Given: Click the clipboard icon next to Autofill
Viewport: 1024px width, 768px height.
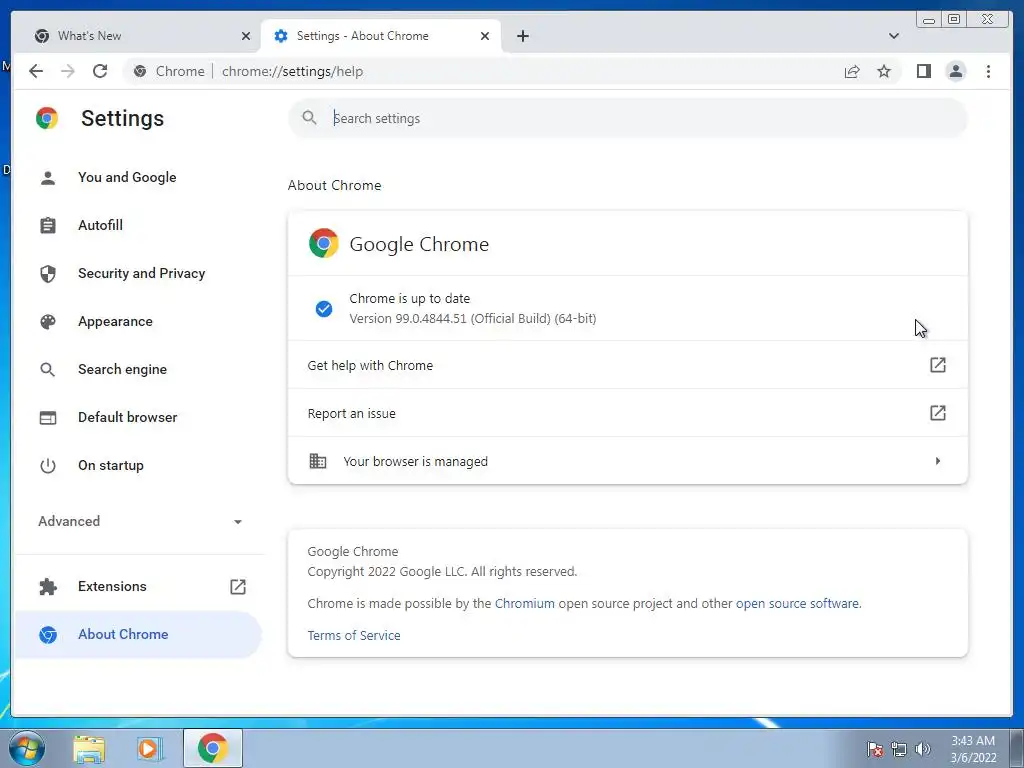Looking at the screenshot, I should click(x=48, y=225).
